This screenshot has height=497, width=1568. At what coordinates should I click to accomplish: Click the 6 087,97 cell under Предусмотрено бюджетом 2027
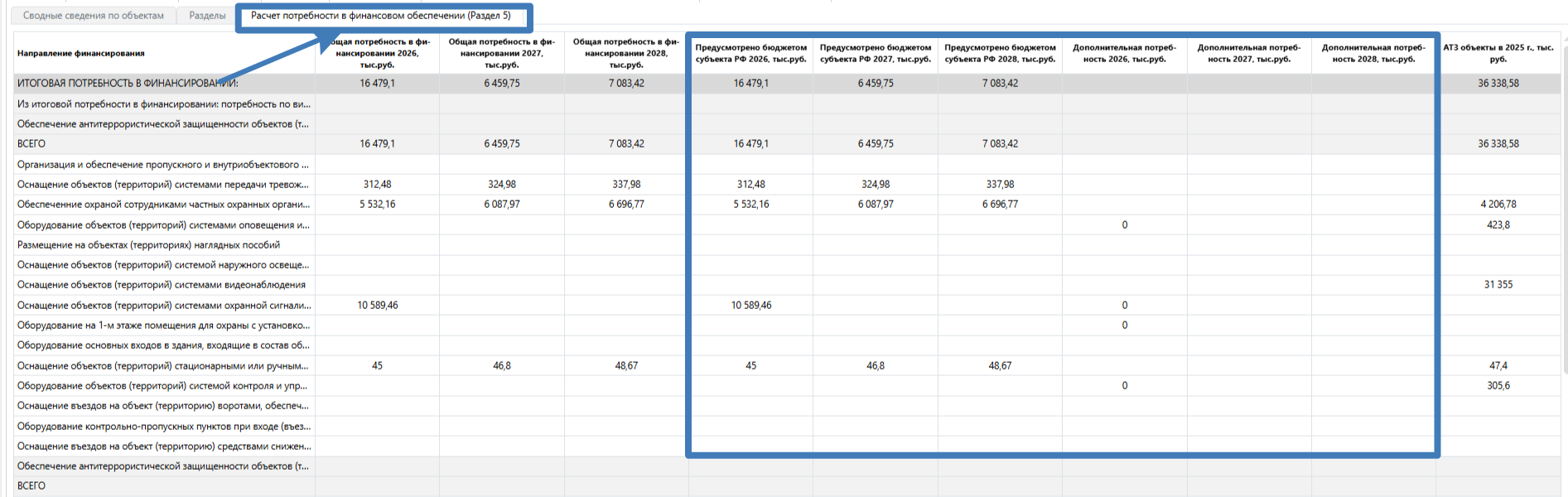tap(876, 205)
